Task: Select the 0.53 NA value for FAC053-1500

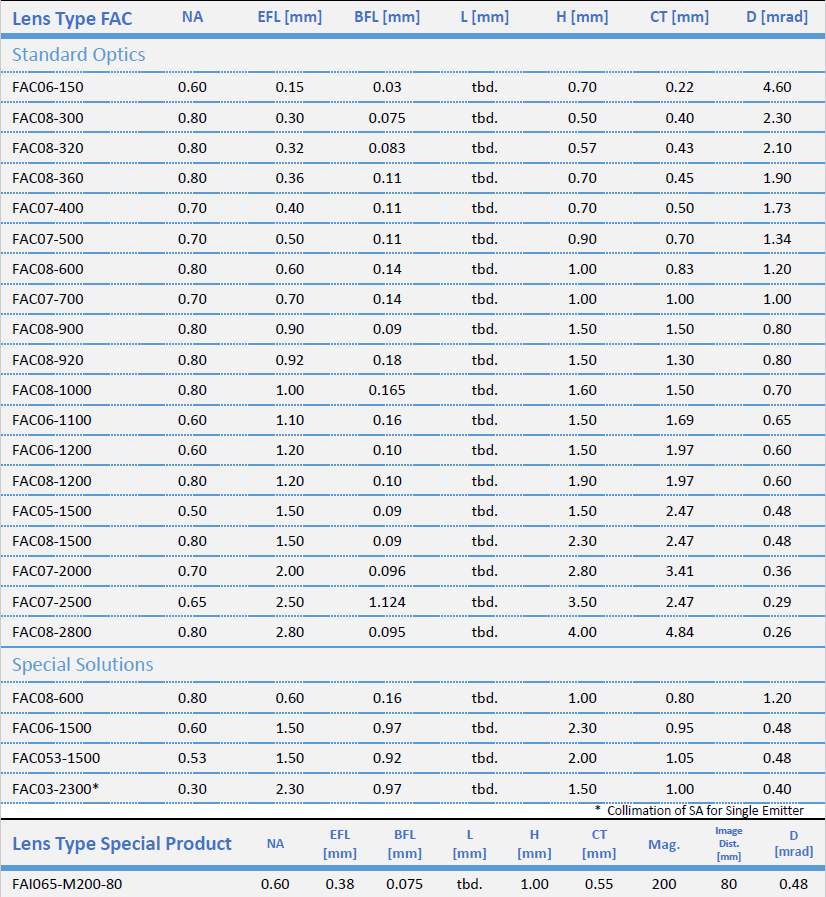Action: tap(192, 758)
